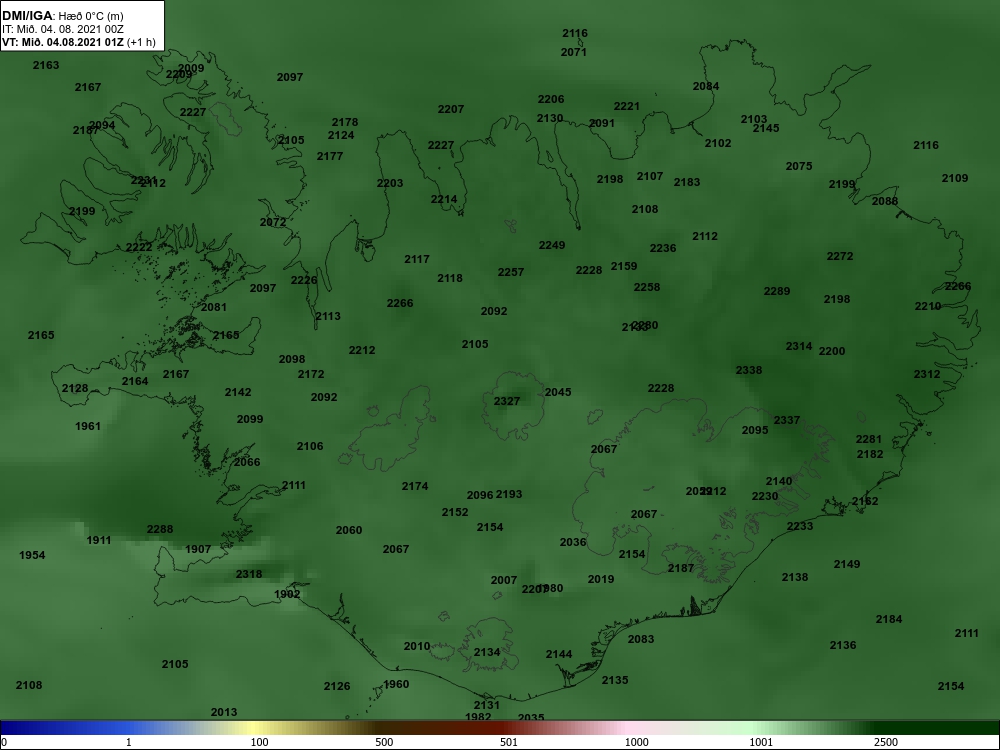This screenshot has height=750, width=1000.
Task: Click the map value 2222
Action: 139,247
